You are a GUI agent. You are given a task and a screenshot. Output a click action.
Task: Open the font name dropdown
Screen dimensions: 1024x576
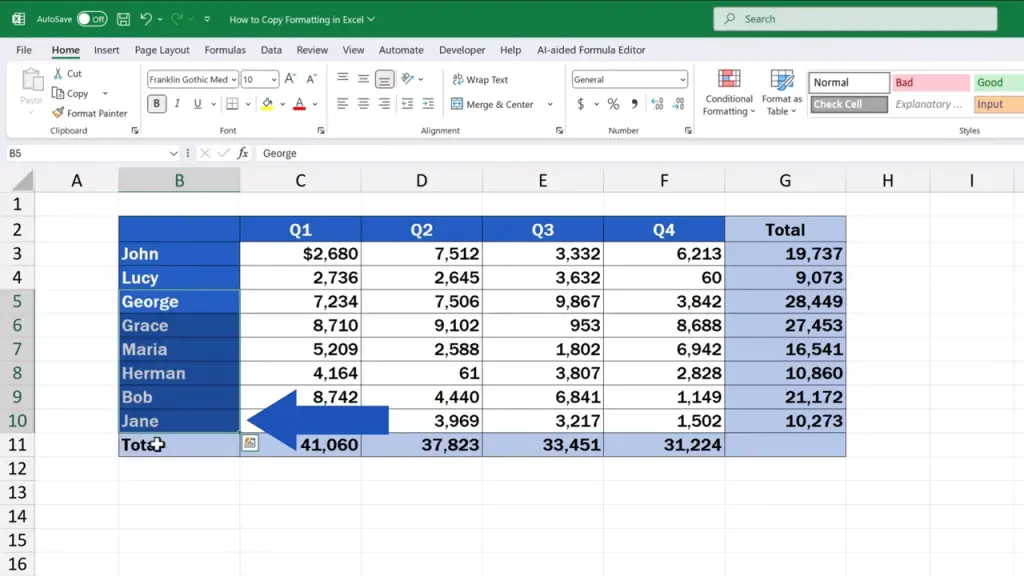tap(234, 80)
